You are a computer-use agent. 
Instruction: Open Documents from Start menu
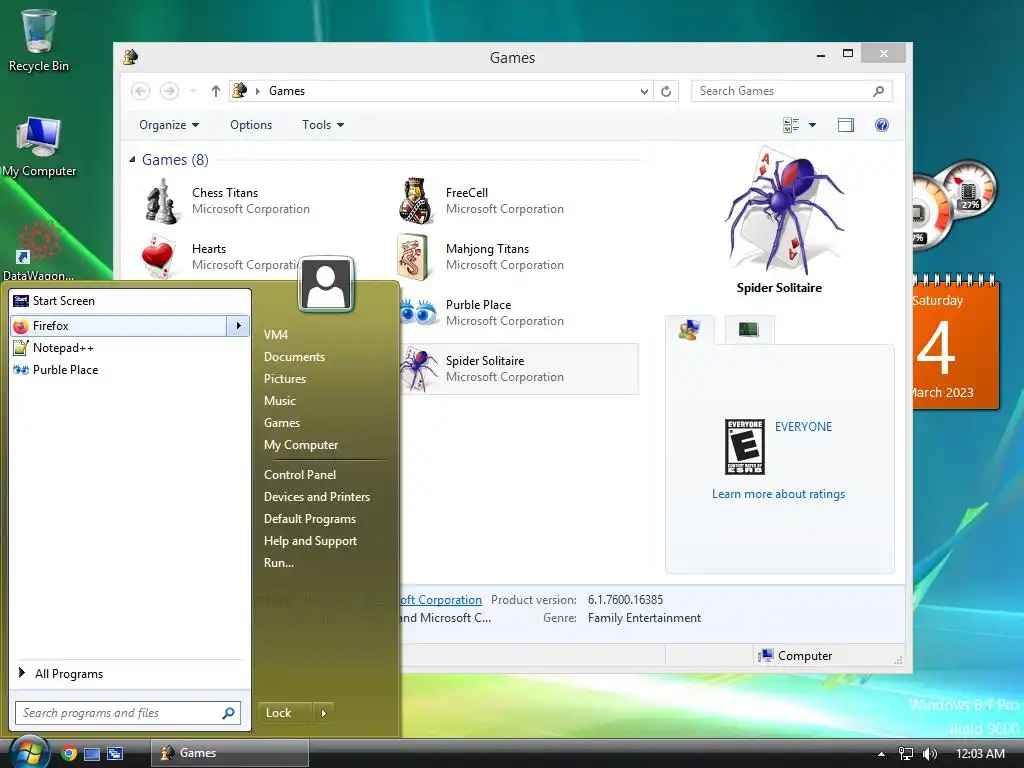(x=294, y=357)
